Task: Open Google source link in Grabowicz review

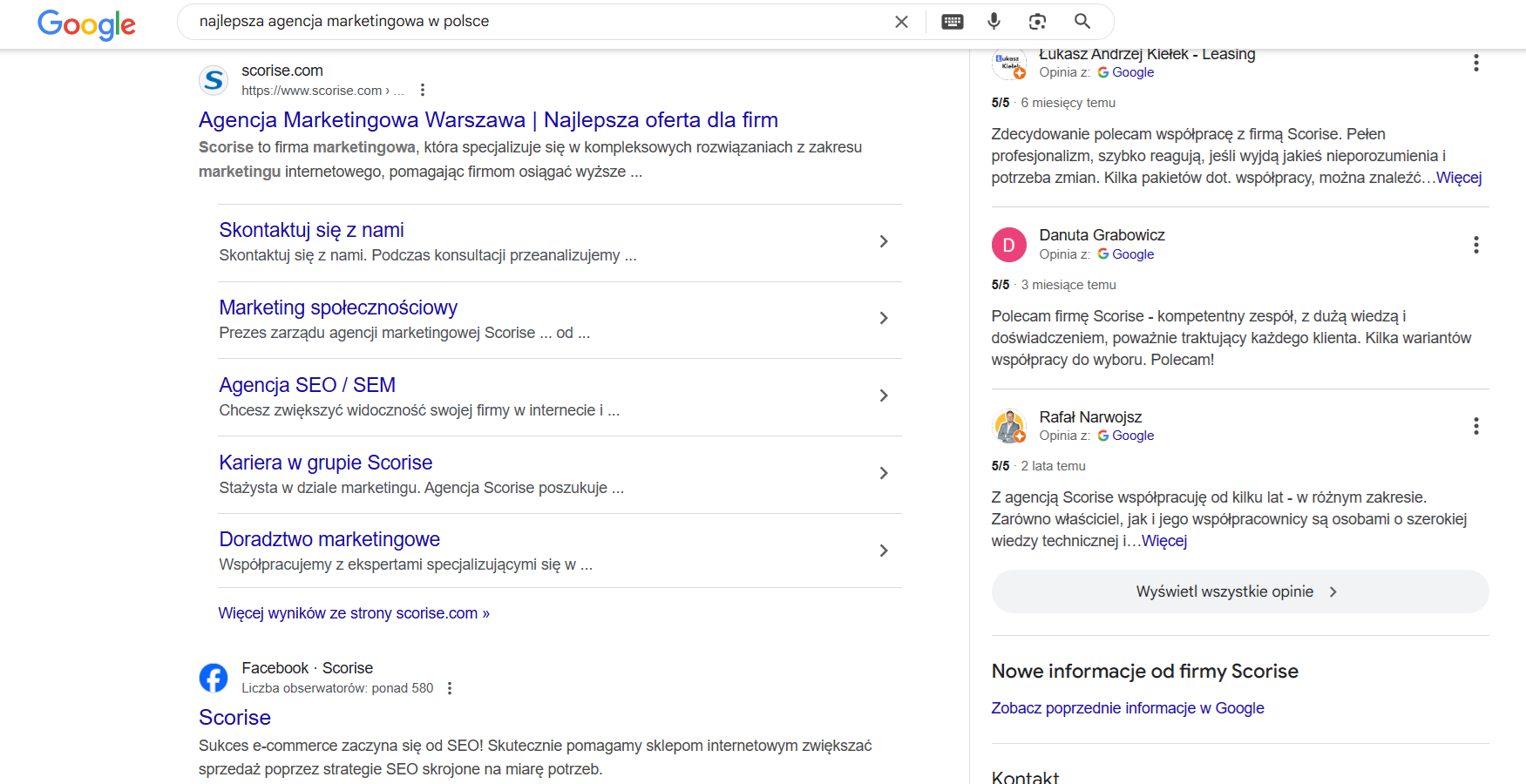Action: [x=1126, y=254]
